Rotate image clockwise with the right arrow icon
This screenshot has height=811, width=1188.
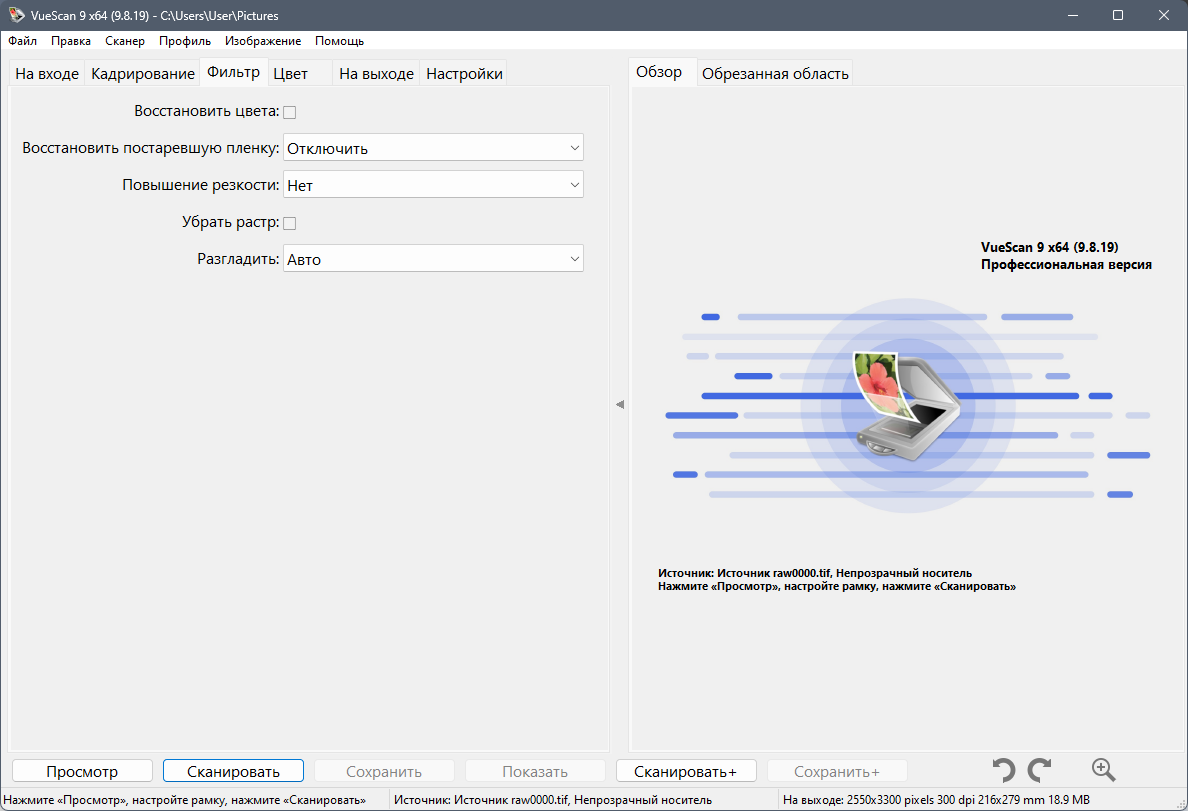[x=1040, y=770]
